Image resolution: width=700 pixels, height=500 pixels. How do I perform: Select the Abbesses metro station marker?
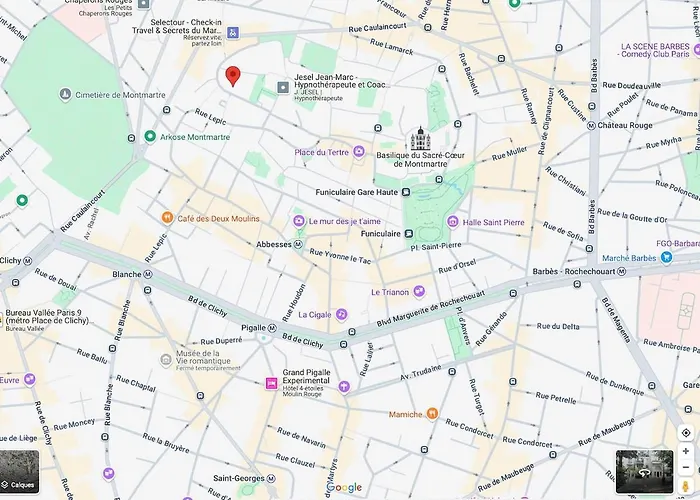pos(299,244)
